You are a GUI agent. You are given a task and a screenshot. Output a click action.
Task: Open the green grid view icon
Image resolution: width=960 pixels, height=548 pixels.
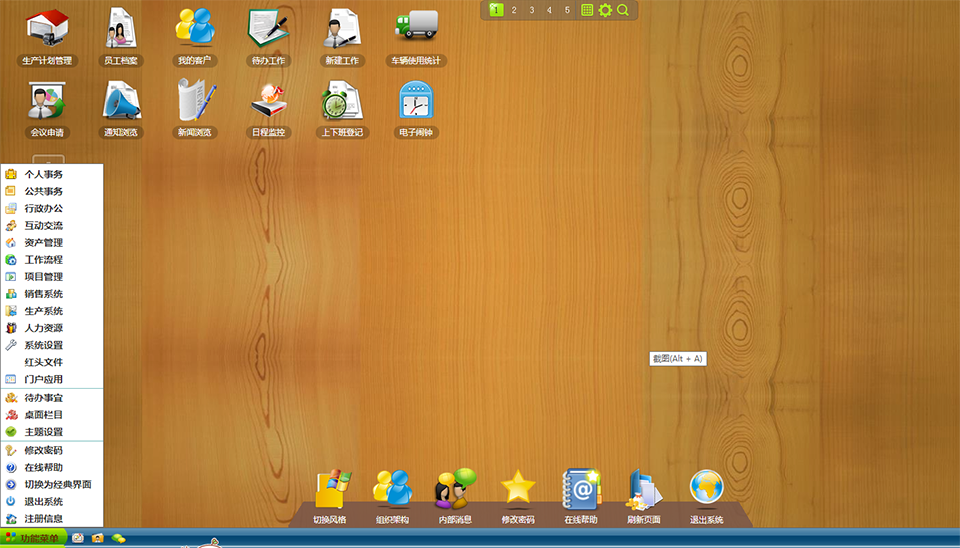(587, 10)
